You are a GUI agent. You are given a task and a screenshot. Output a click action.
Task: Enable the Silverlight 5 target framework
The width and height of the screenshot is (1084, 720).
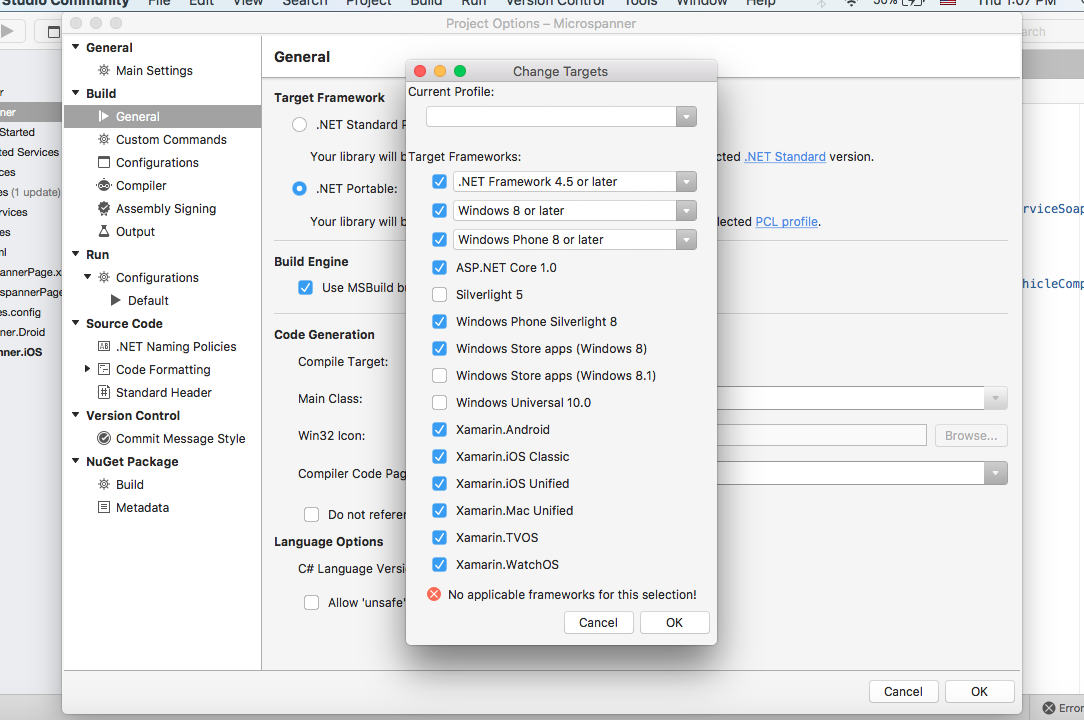[438, 294]
